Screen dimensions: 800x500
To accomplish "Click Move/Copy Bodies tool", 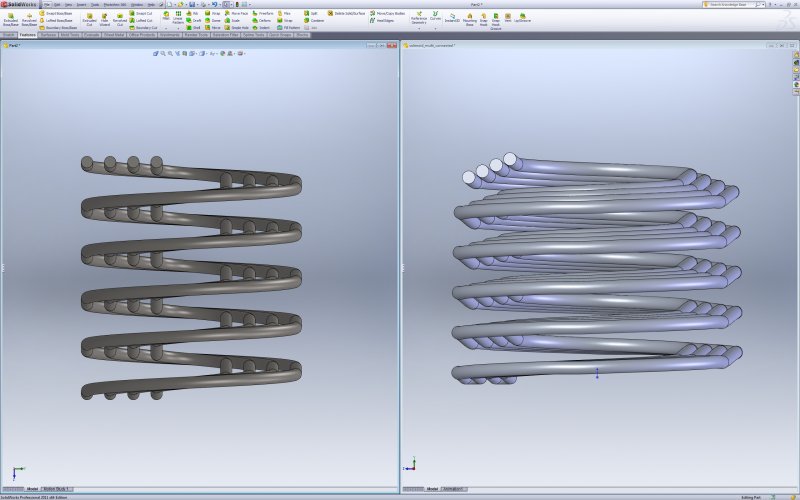I will pyautogui.click(x=388, y=13).
